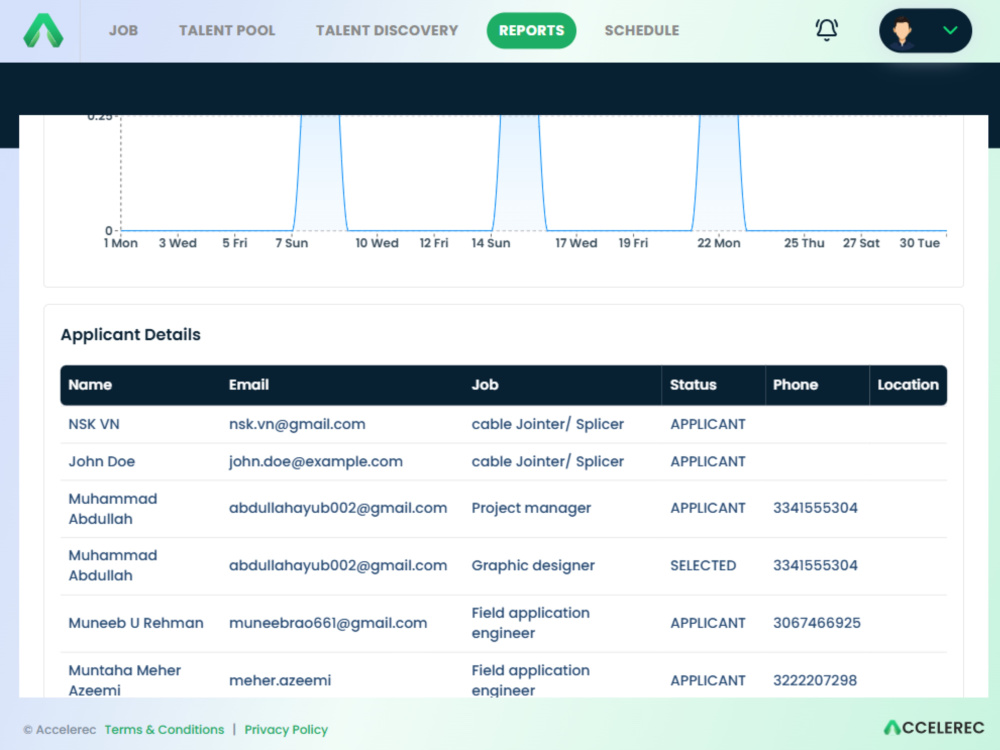This screenshot has width=1000, height=750.
Task: Click the SELECTED status cell
Action: (x=703, y=566)
